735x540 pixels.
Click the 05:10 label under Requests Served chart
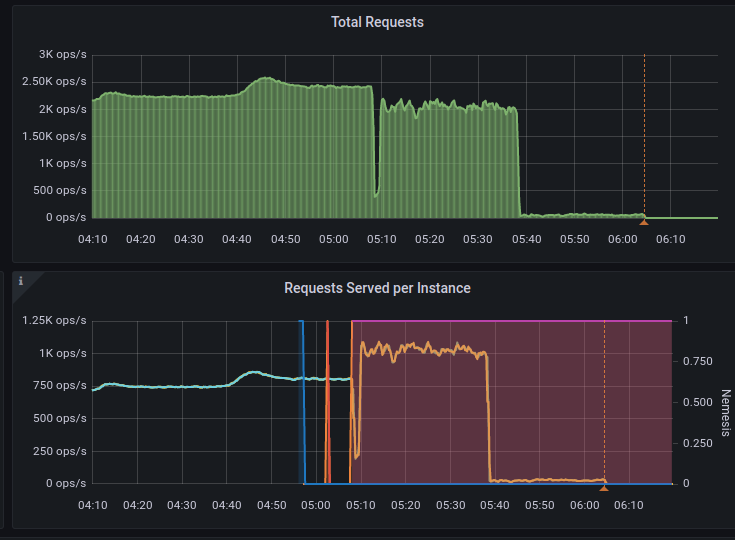(361, 505)
